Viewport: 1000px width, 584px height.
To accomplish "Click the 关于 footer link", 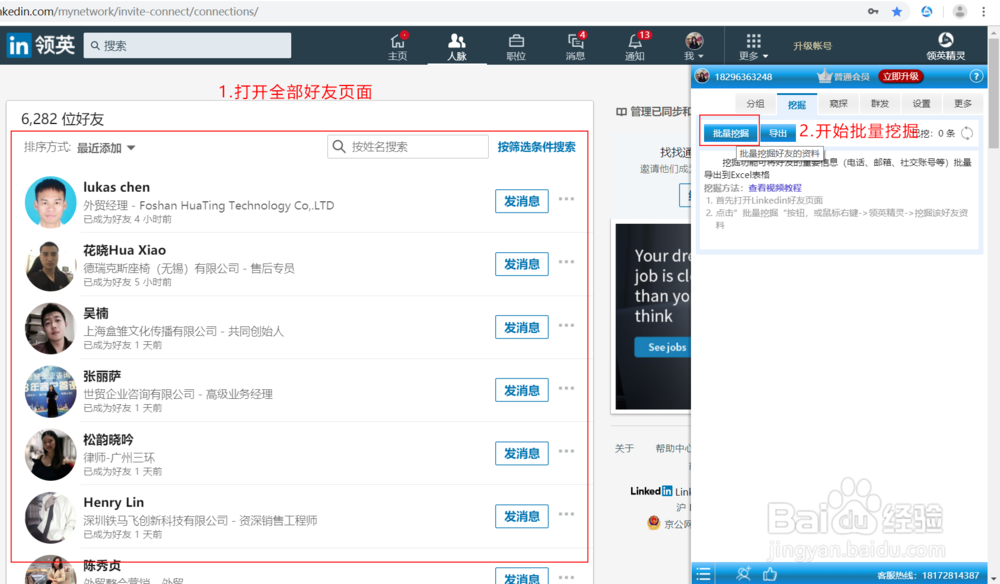I will click(624, 448).
